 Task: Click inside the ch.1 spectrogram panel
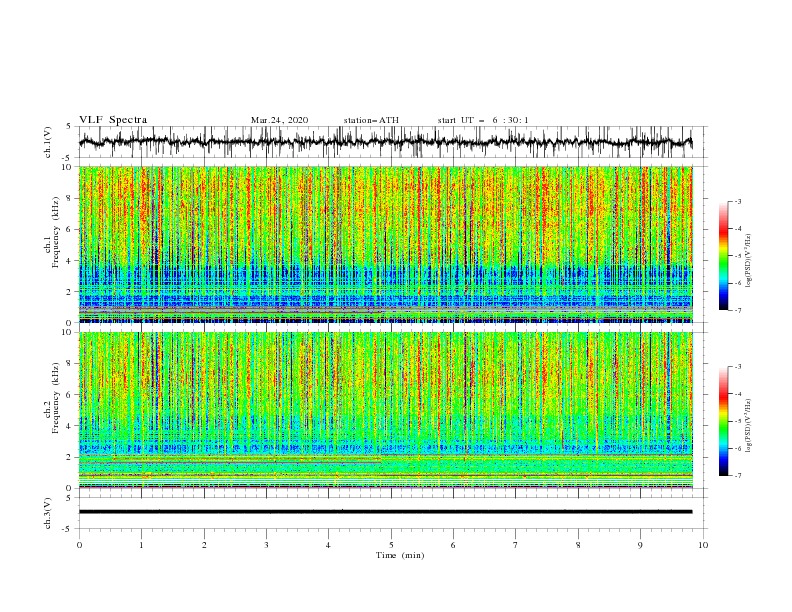click(385, 244)
